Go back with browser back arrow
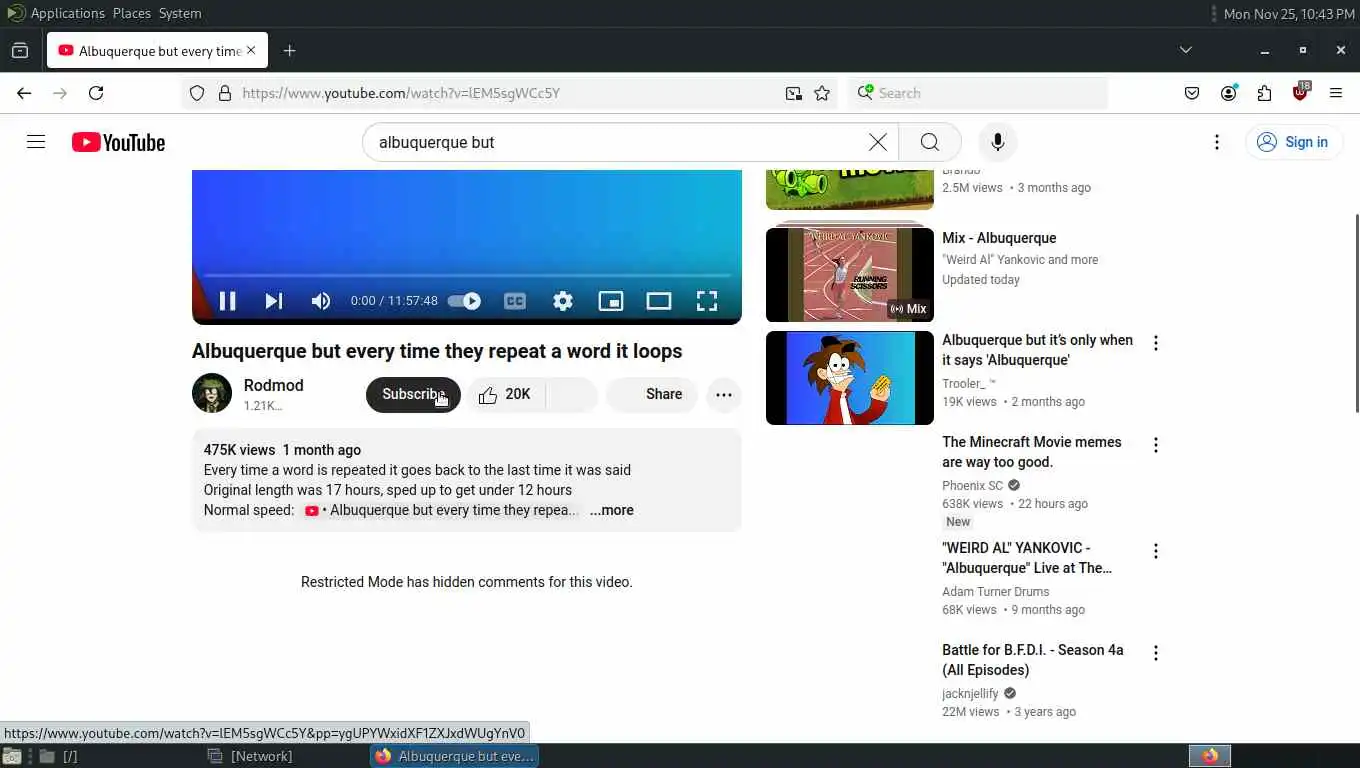Viewport: 1360px width, 768px height. (24, 93)
